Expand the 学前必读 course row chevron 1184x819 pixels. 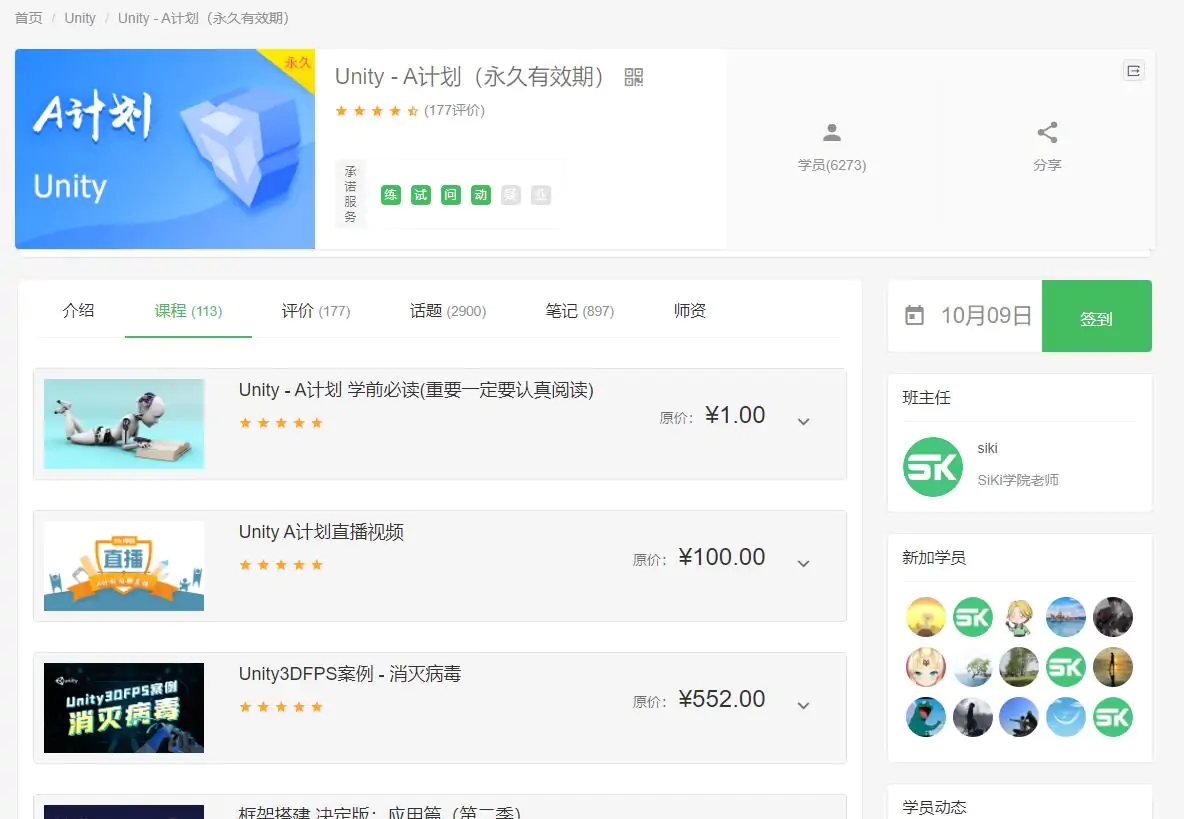pyautogui.click(x=803, y=422)
